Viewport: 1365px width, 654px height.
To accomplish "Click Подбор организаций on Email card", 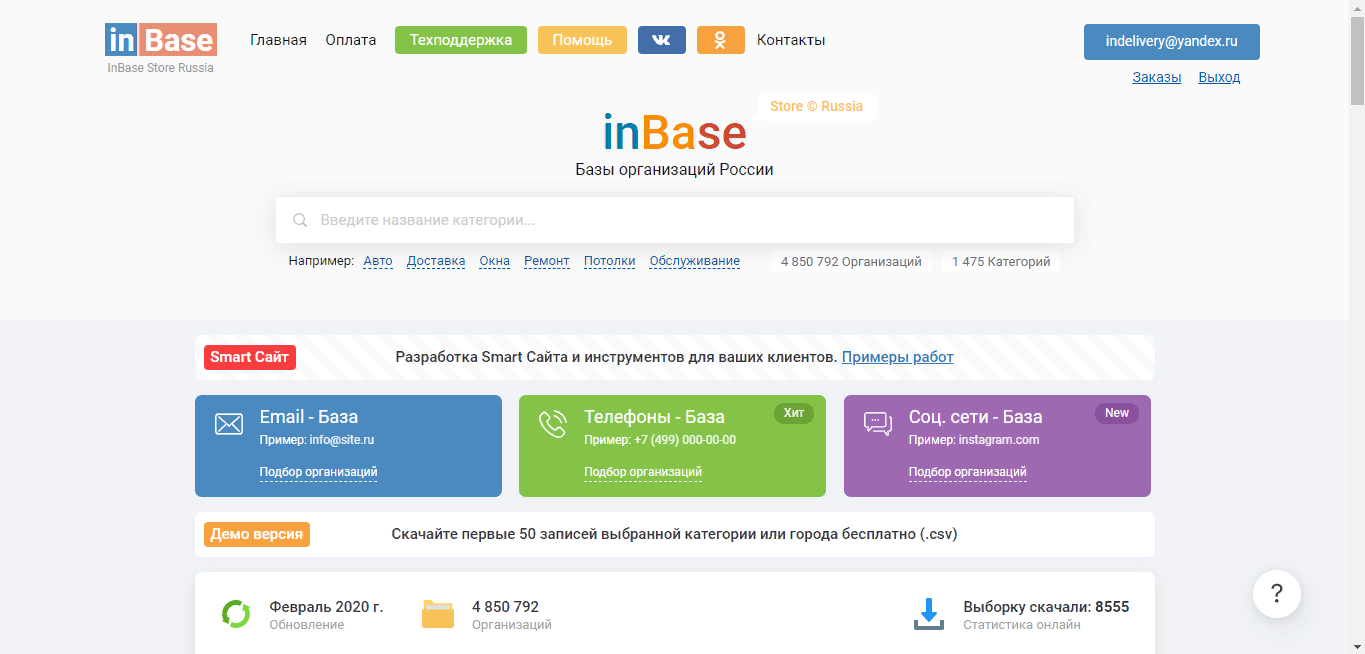I will tap(318, 472).
